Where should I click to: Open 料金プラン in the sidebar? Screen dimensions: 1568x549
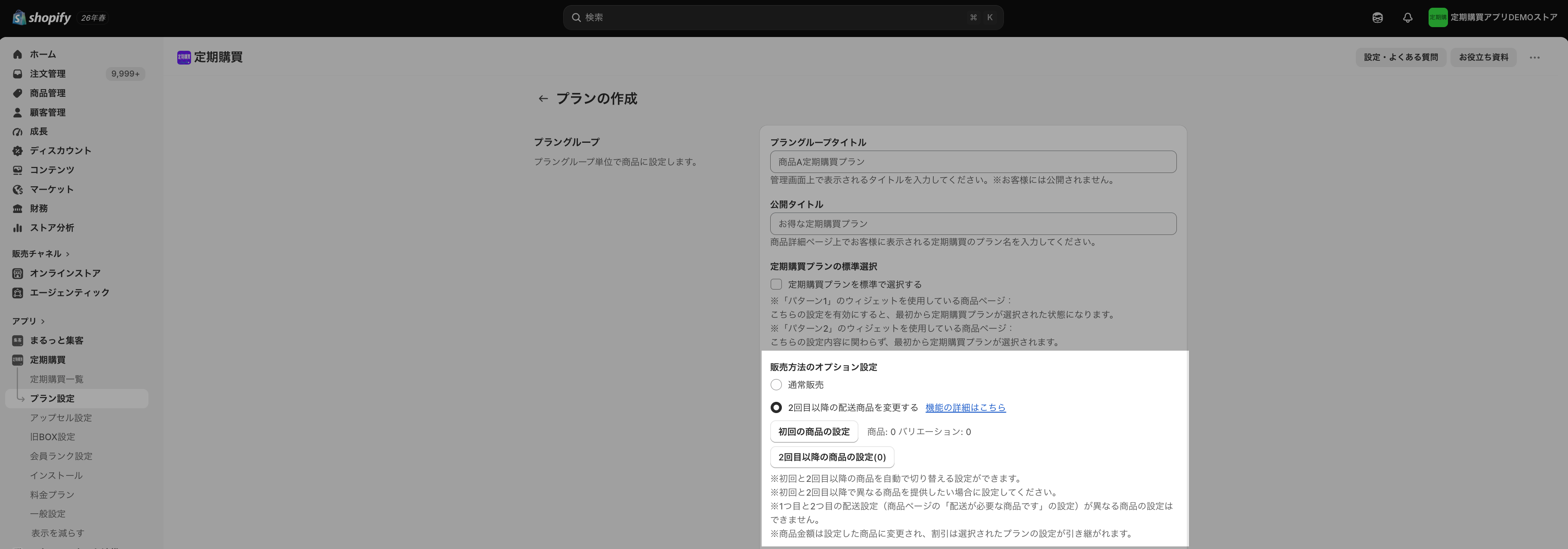pos(52,495)
